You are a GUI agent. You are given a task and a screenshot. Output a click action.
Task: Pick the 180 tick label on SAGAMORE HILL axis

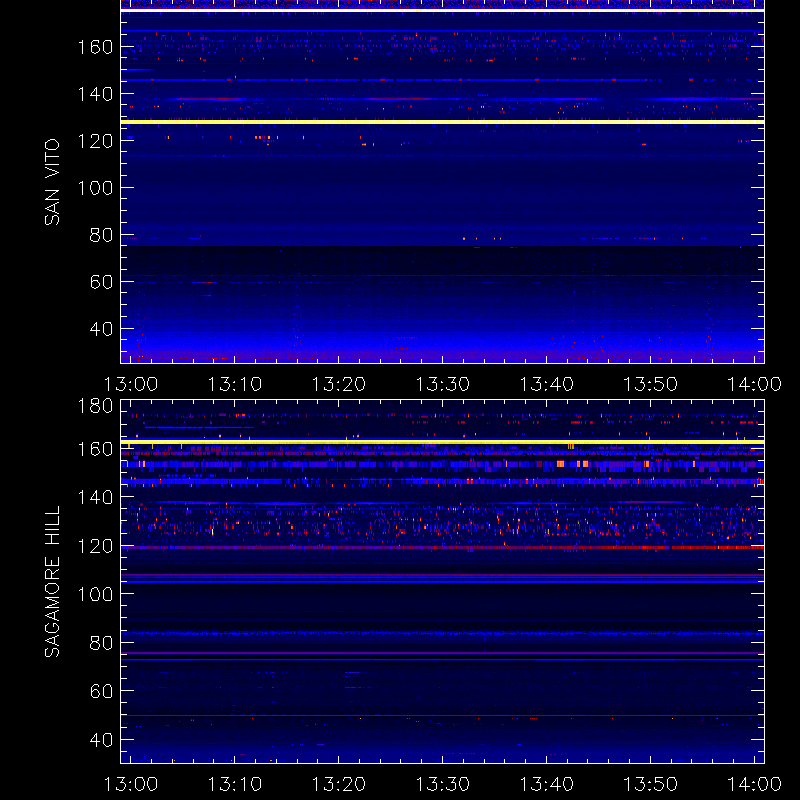click(95, 406)
